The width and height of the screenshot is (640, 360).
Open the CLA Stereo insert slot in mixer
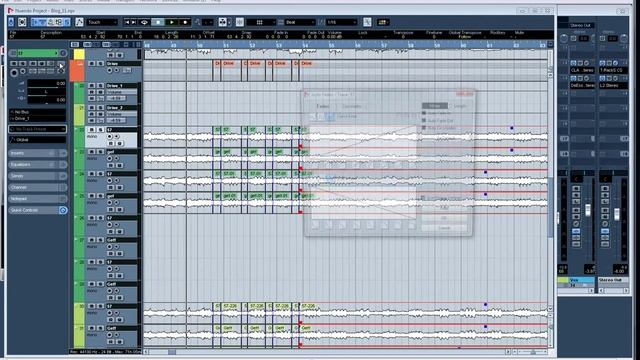pyautogui.click(x=582, y=70)
